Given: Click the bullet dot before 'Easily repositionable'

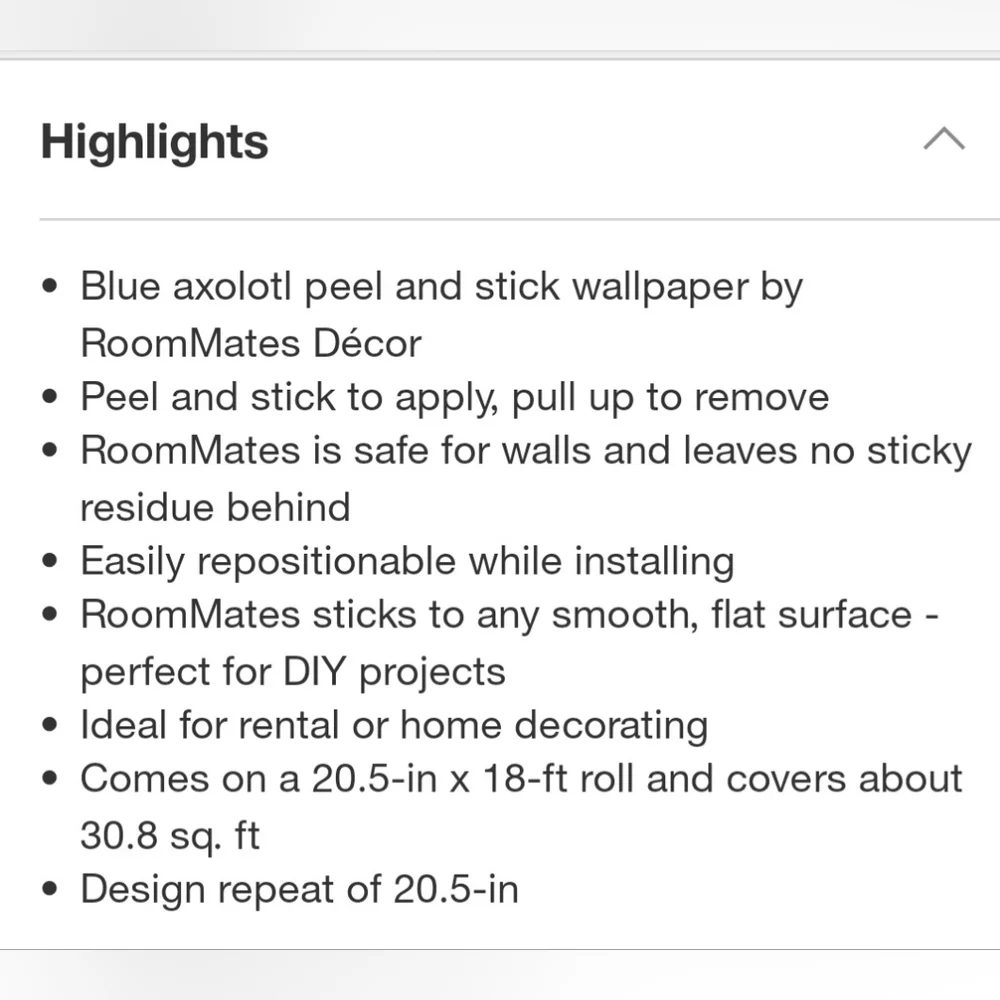Looking at the screenshot, I should pos(50,561).
